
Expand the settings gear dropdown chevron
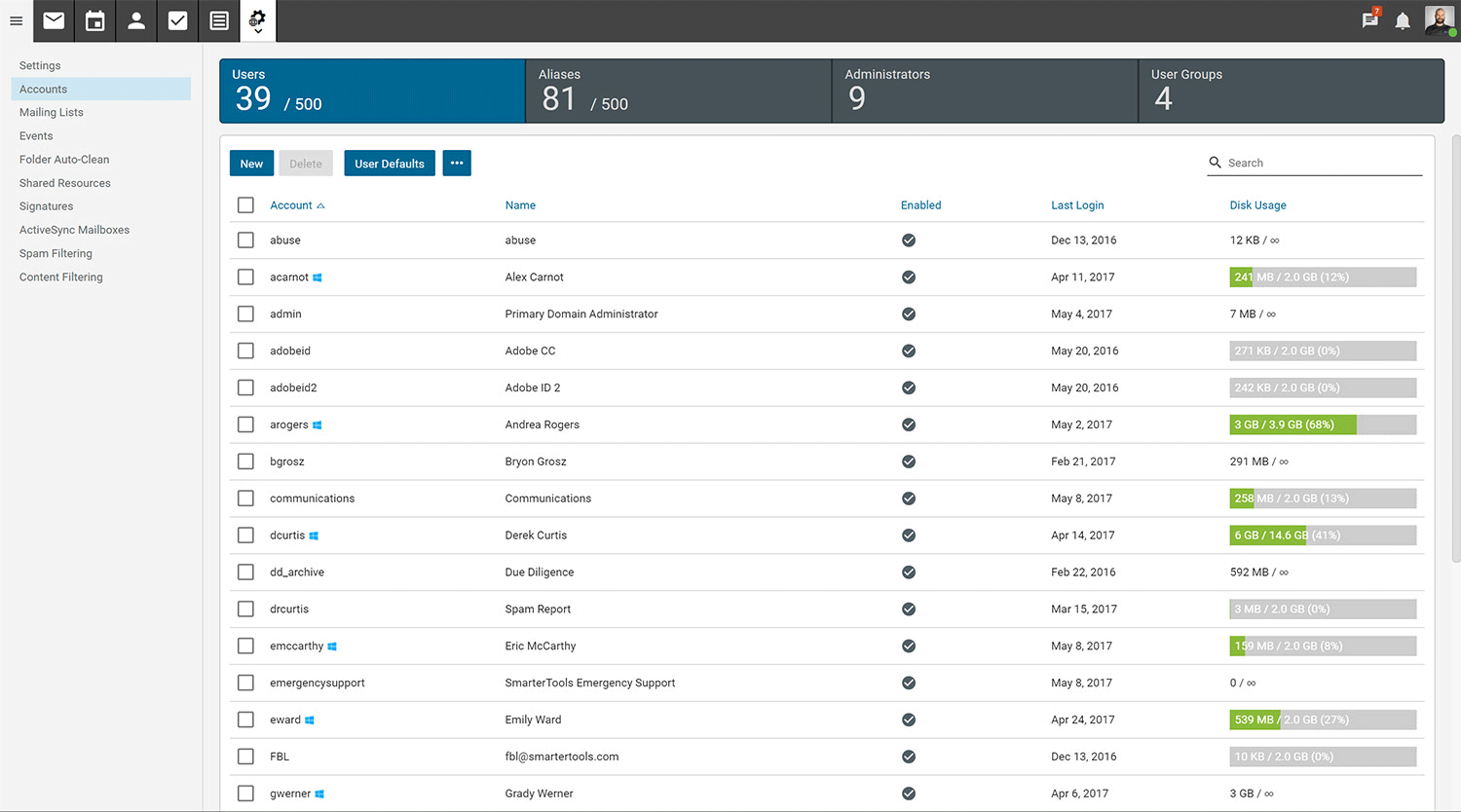(x=258, y=30)
